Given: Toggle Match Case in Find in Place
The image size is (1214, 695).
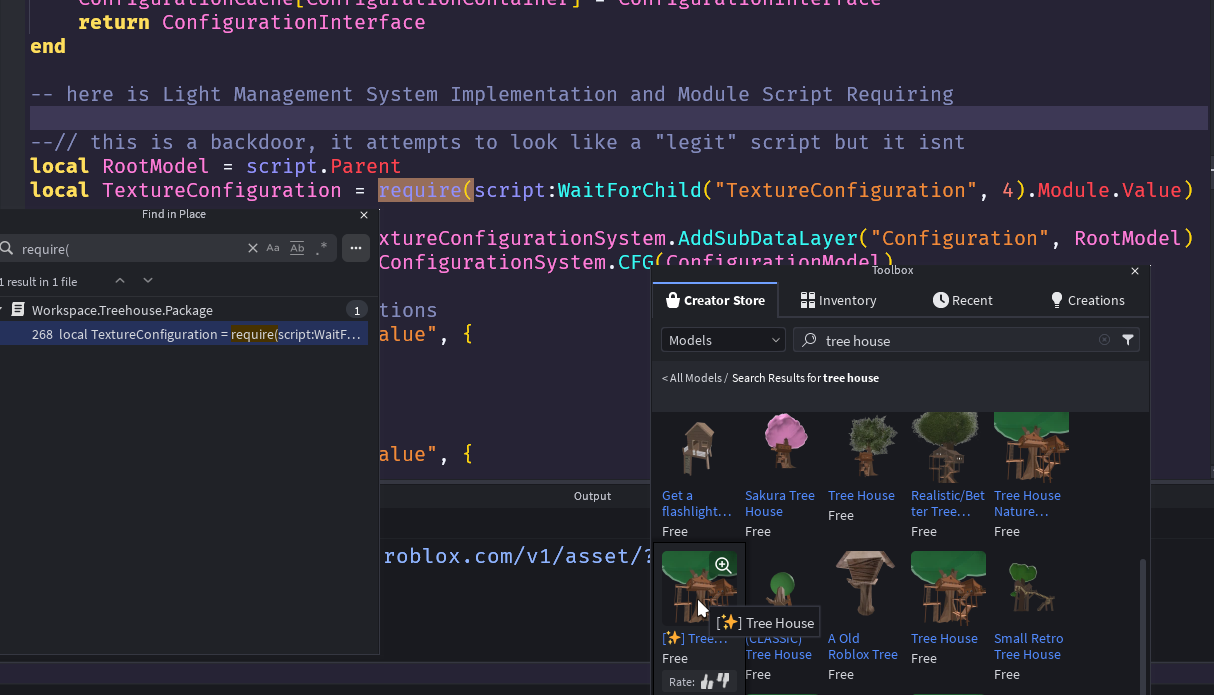Looking at the screenshot, I should (x=273, y=248).
